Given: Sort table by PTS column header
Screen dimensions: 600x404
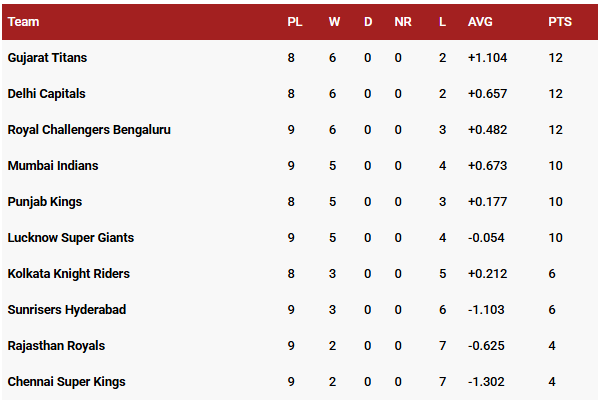Looking at the screenshot, I should click(x=560, y=21).
